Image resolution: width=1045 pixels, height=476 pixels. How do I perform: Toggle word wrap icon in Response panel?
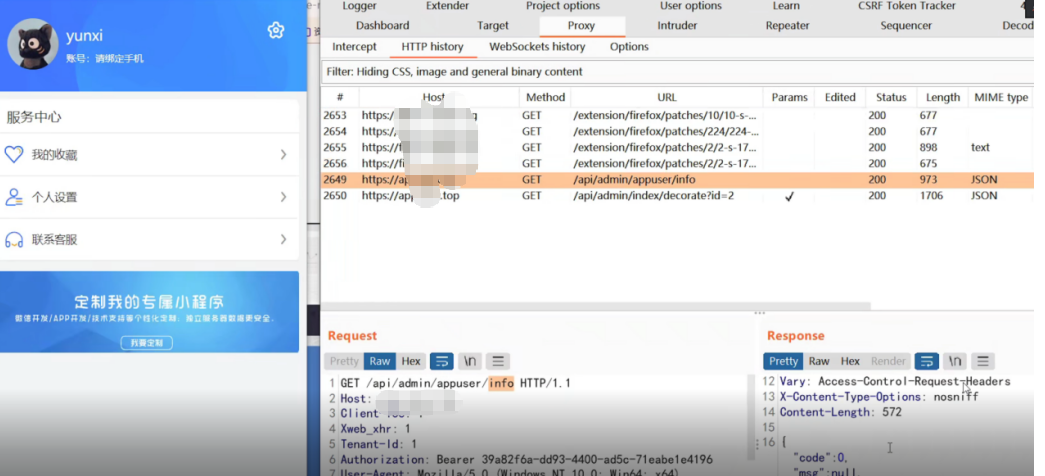tap(926, 361)
